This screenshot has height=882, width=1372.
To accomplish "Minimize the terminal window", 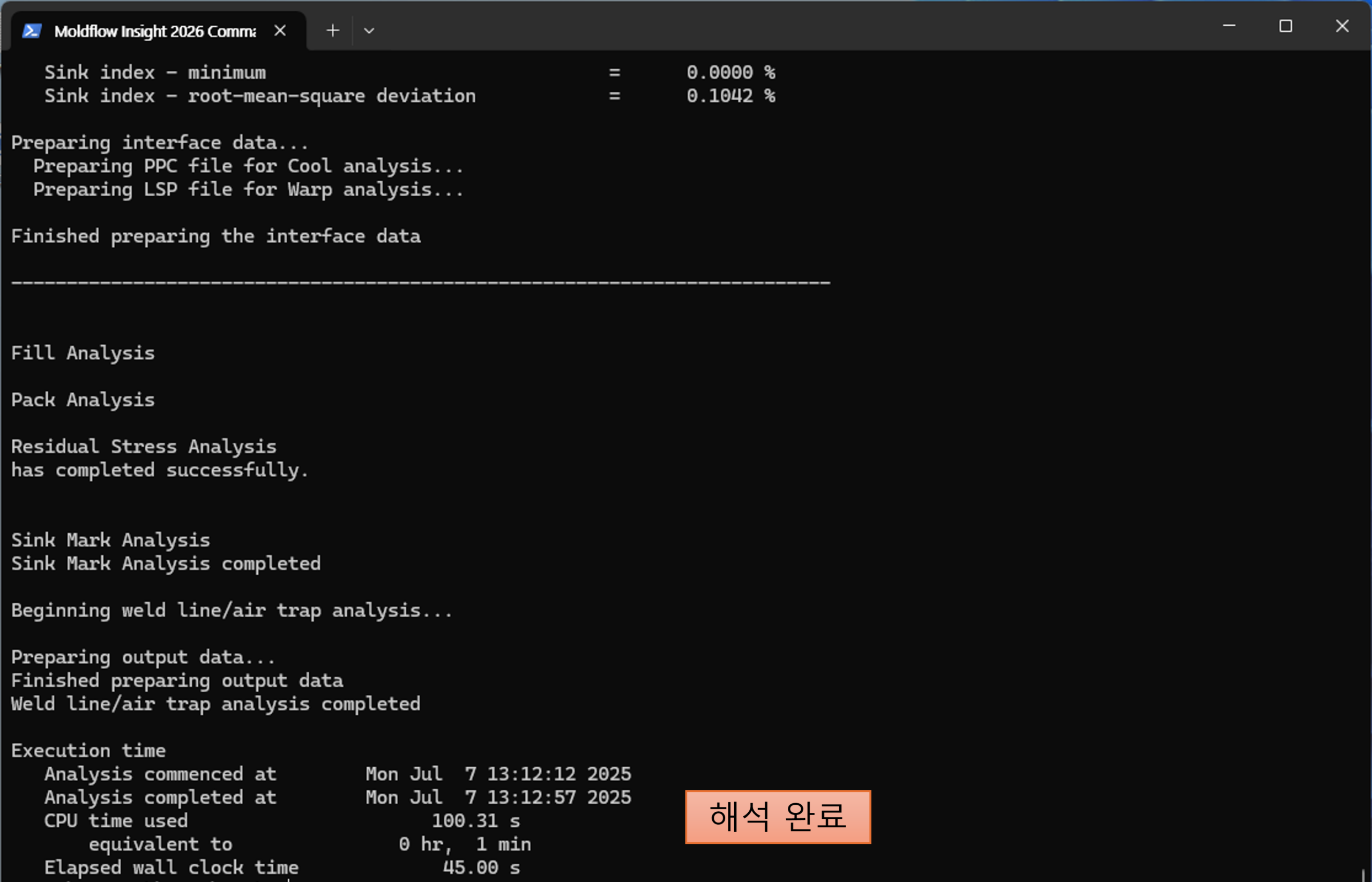I will 1229,26.
